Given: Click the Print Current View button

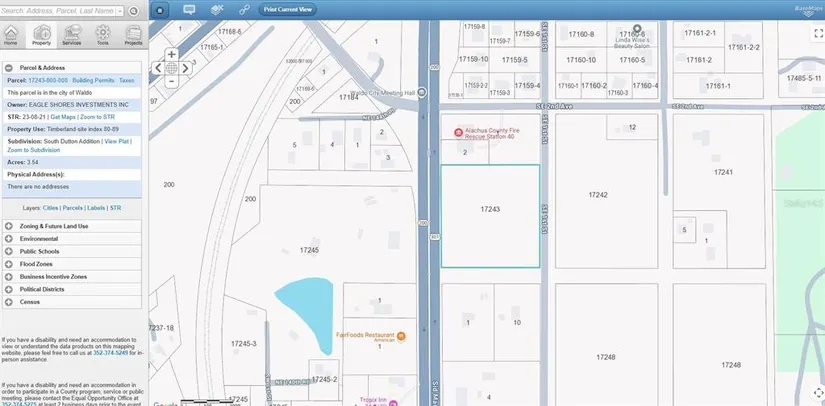Looking at the screenshot, I should pos(287,9).
